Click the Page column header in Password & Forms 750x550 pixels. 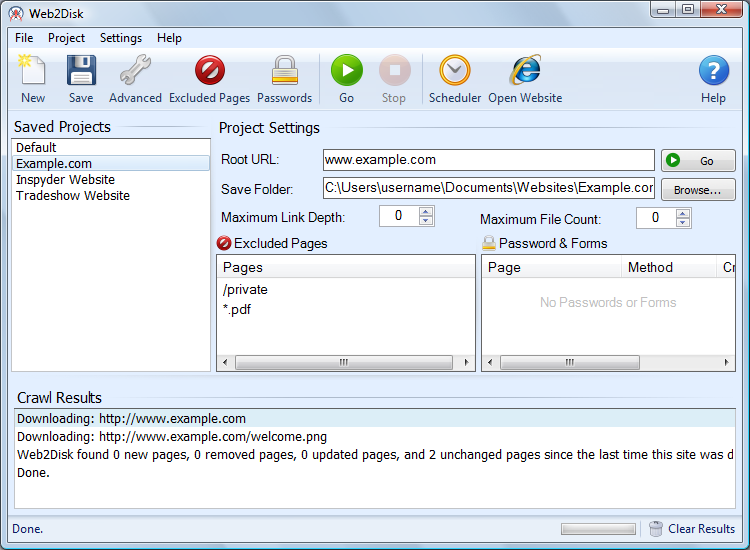coord(551,267)
